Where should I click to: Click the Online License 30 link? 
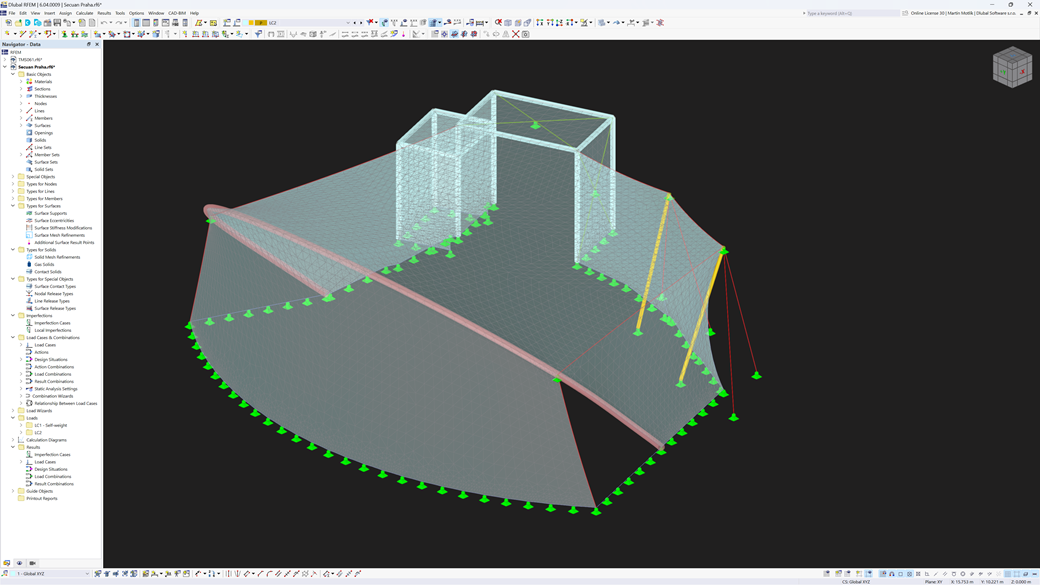coord(927,13)
